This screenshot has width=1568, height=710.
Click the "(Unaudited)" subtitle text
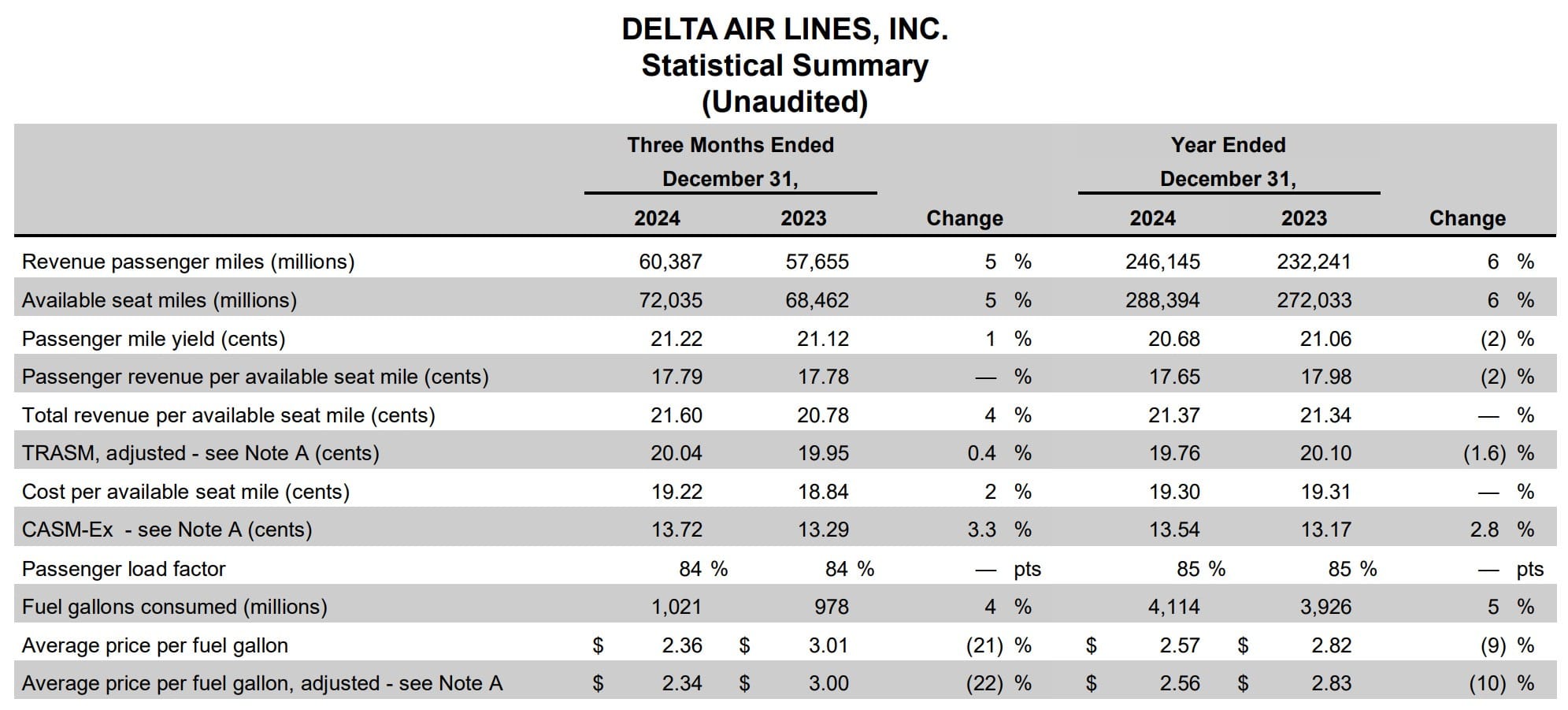click(x=784, y=102)
